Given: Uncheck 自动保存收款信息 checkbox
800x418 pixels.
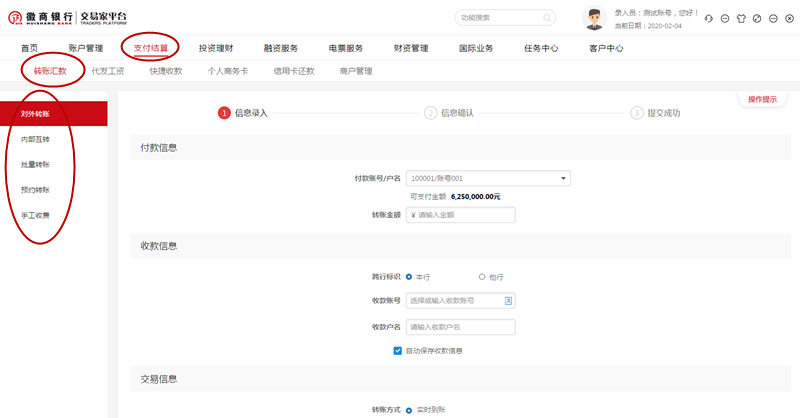Looking at the screenshot, I should click(x=398, y=351).
